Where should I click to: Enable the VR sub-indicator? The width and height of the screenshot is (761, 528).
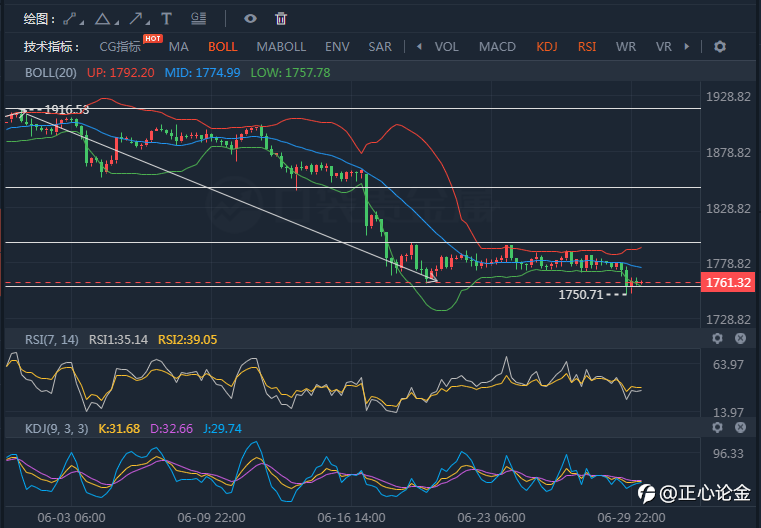pyautogui.click(x=663, y=47)
